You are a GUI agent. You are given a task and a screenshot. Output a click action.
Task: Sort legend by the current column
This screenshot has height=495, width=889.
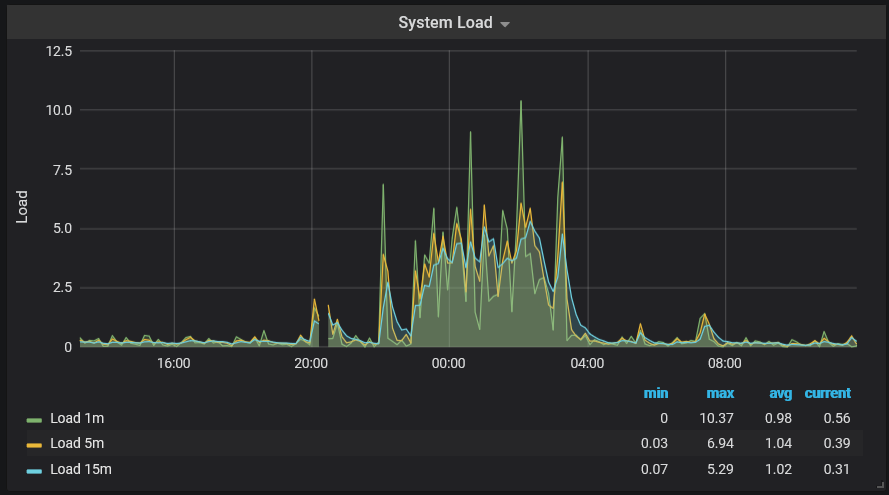tap(828, 393)
